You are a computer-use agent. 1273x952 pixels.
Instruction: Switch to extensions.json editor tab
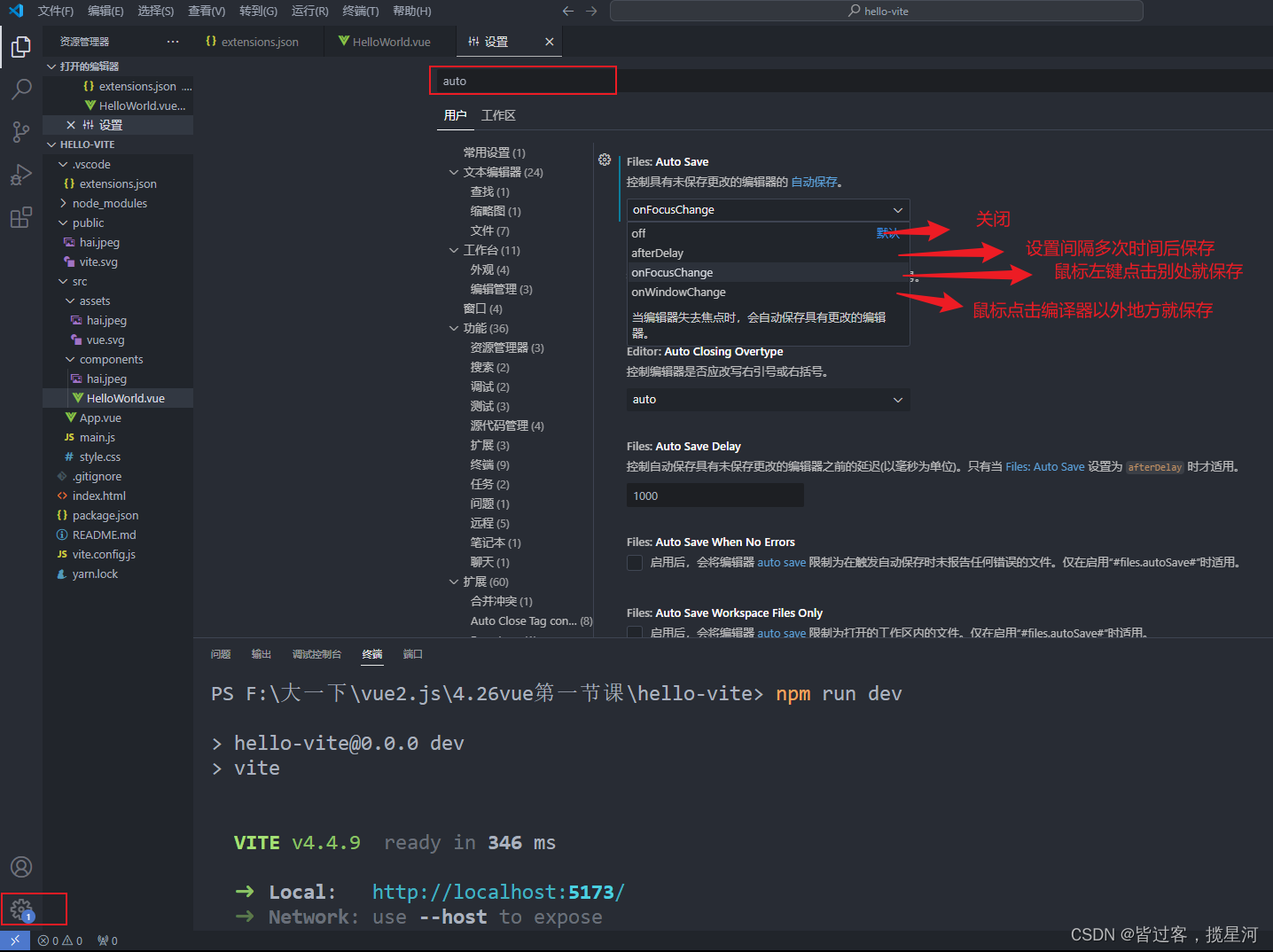260,42
